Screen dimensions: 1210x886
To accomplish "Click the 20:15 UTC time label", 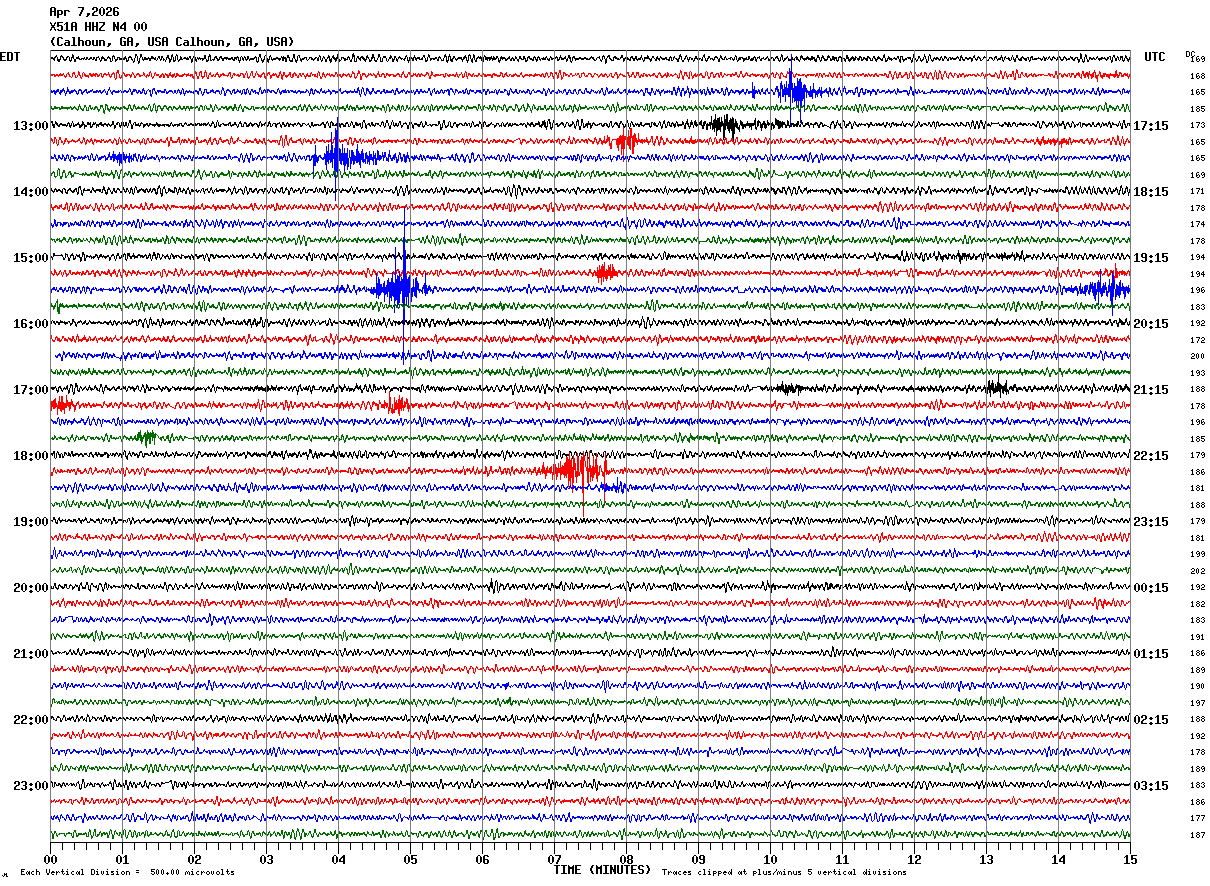I will [x=1151, y=324].
